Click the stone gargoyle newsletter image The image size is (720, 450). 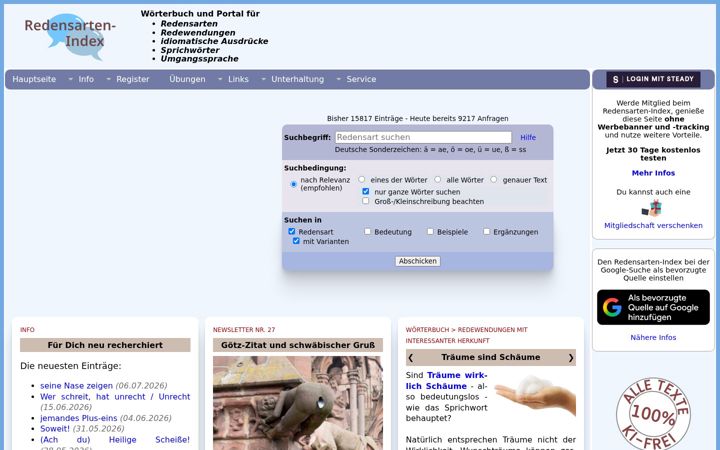tap(298, 403)
